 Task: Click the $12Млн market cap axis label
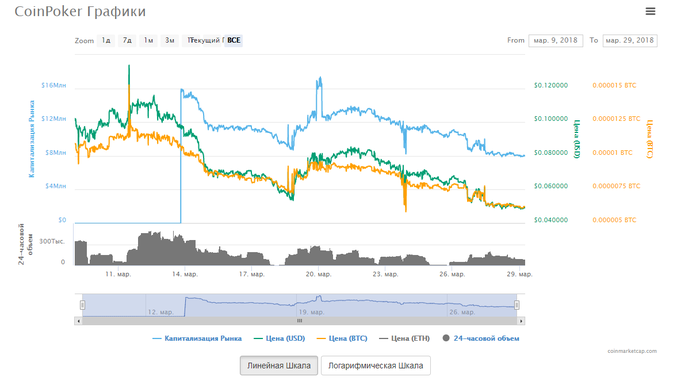click(x=54, y=119)
